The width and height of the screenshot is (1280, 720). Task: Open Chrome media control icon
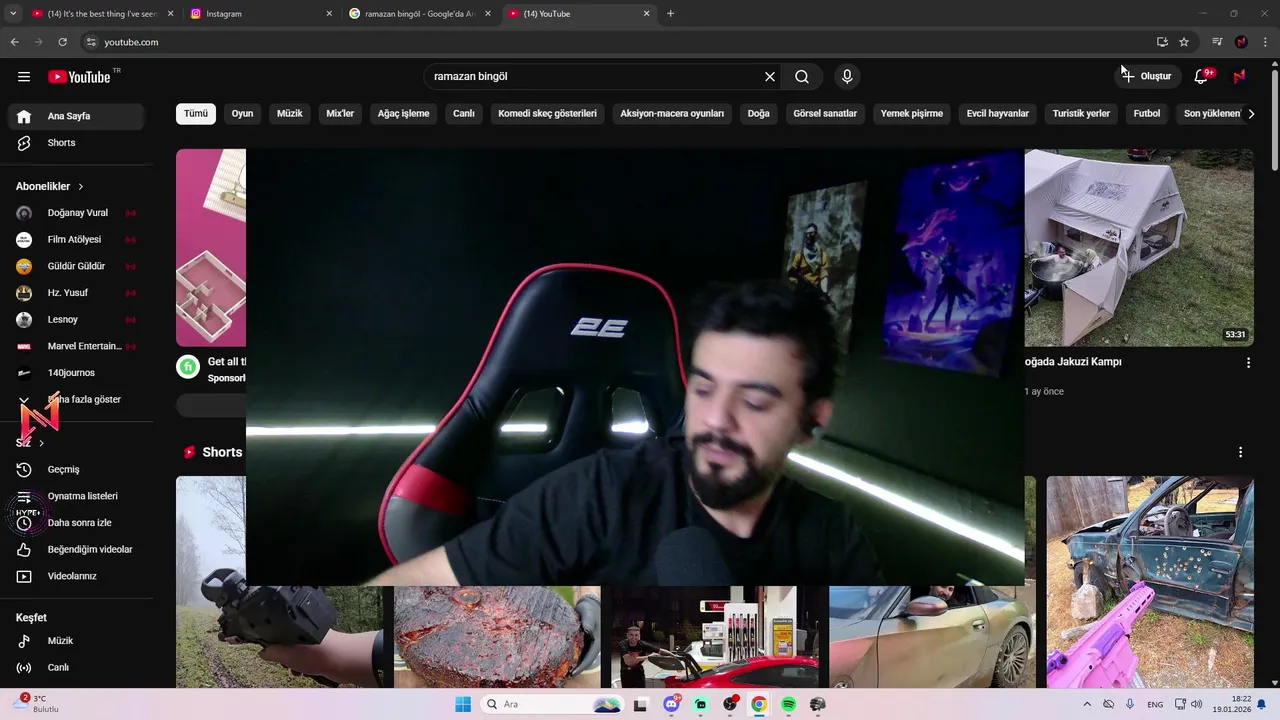[1217, 42]
